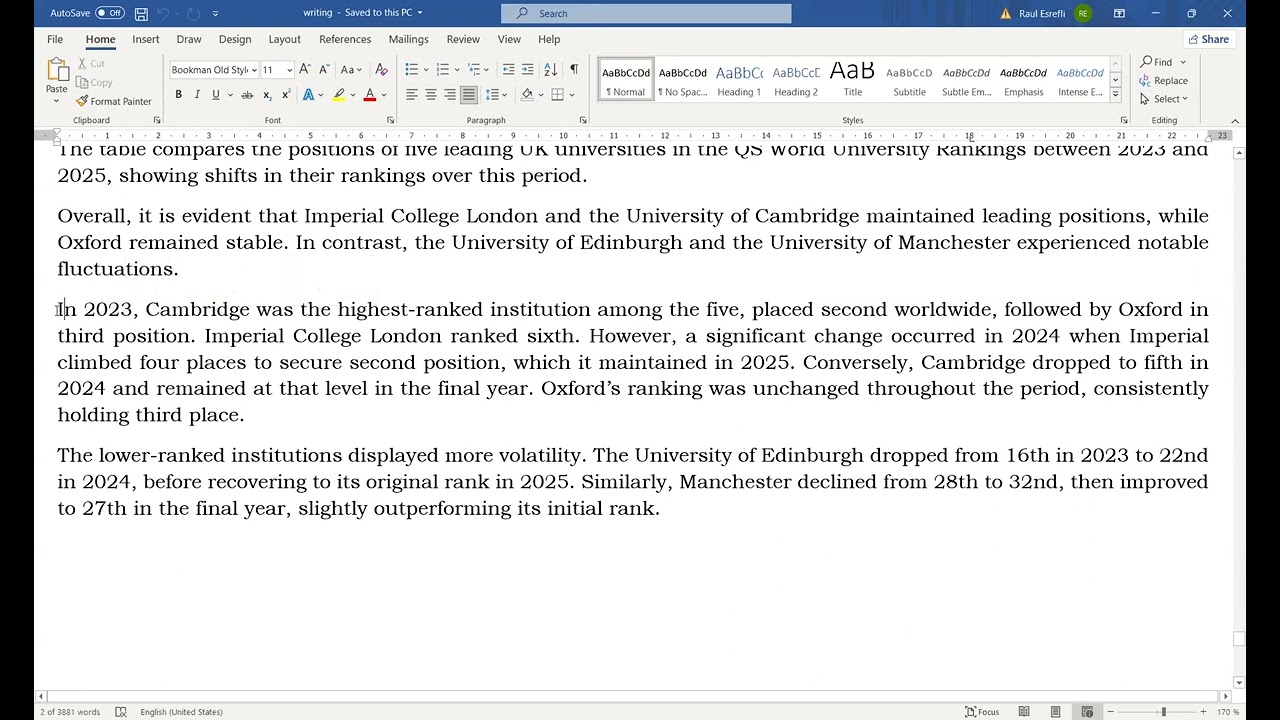Apply subscript formatting

(x=267, y=95)
